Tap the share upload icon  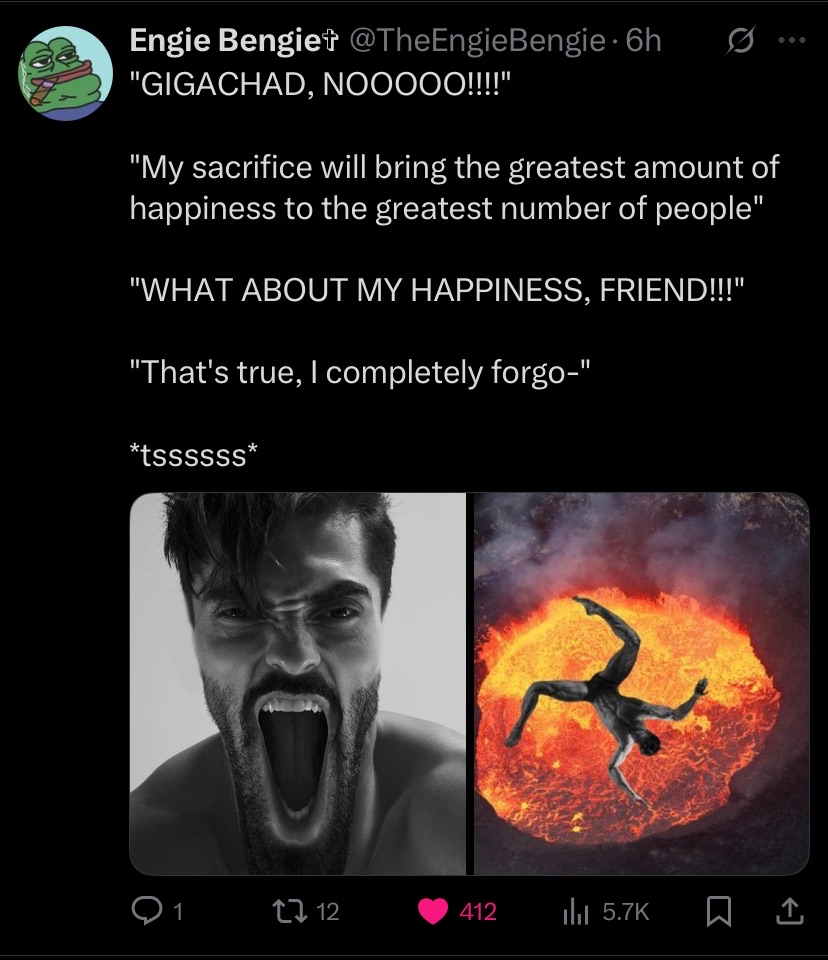[789, 910]
